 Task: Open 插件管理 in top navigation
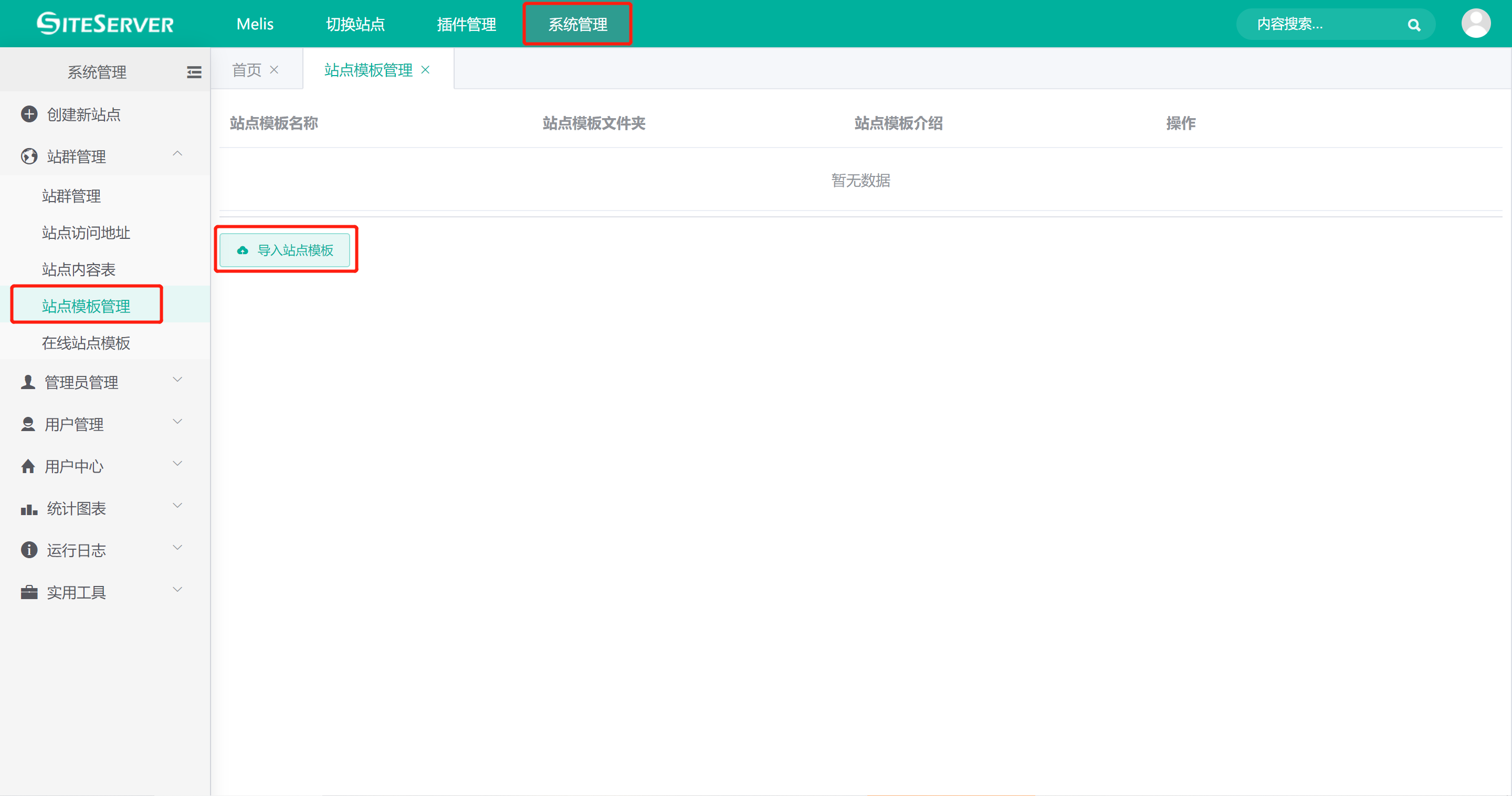pos(466,24)
